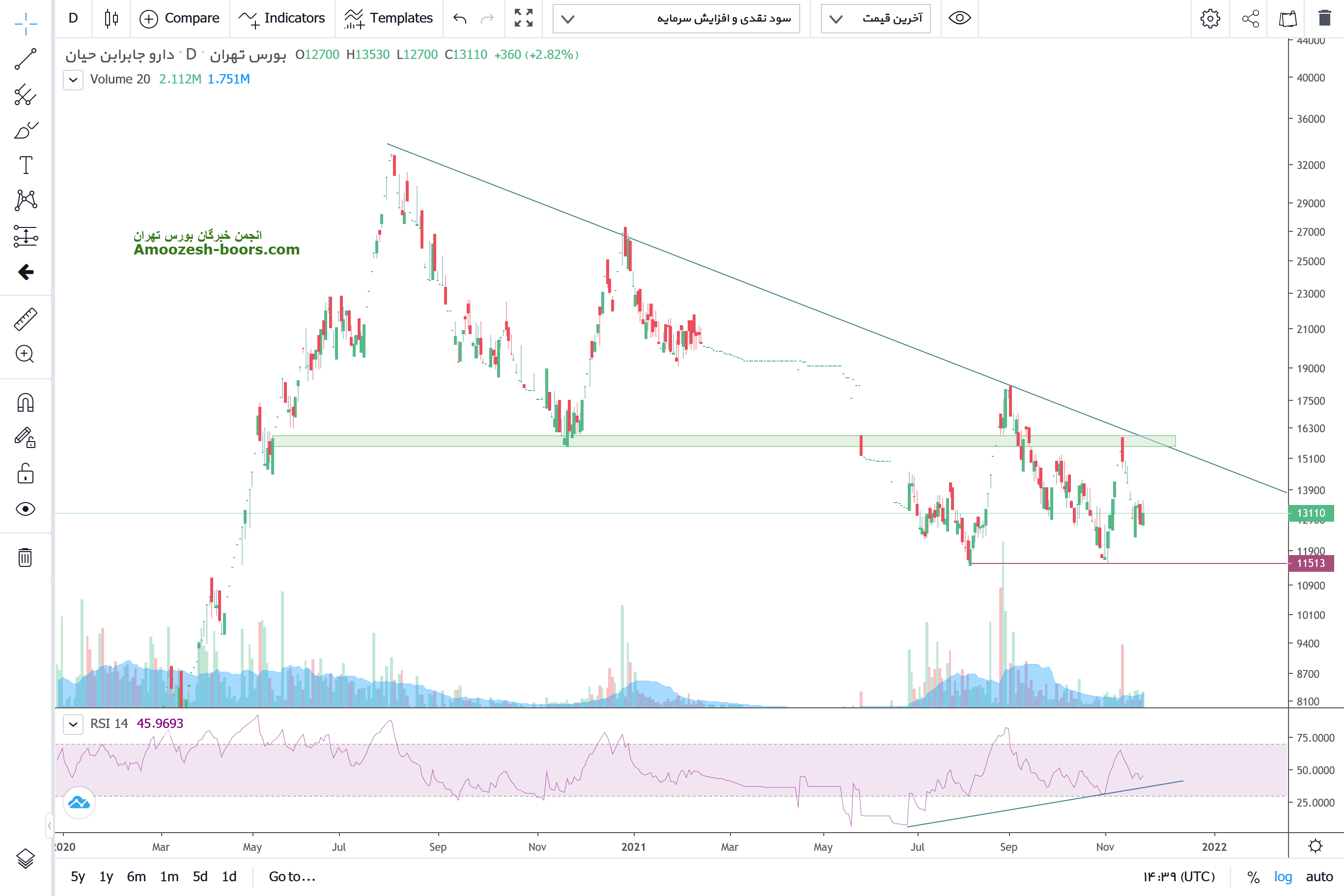Open the Templates menu
Screen dimensions: 1344x896
[x=389, y=18]
